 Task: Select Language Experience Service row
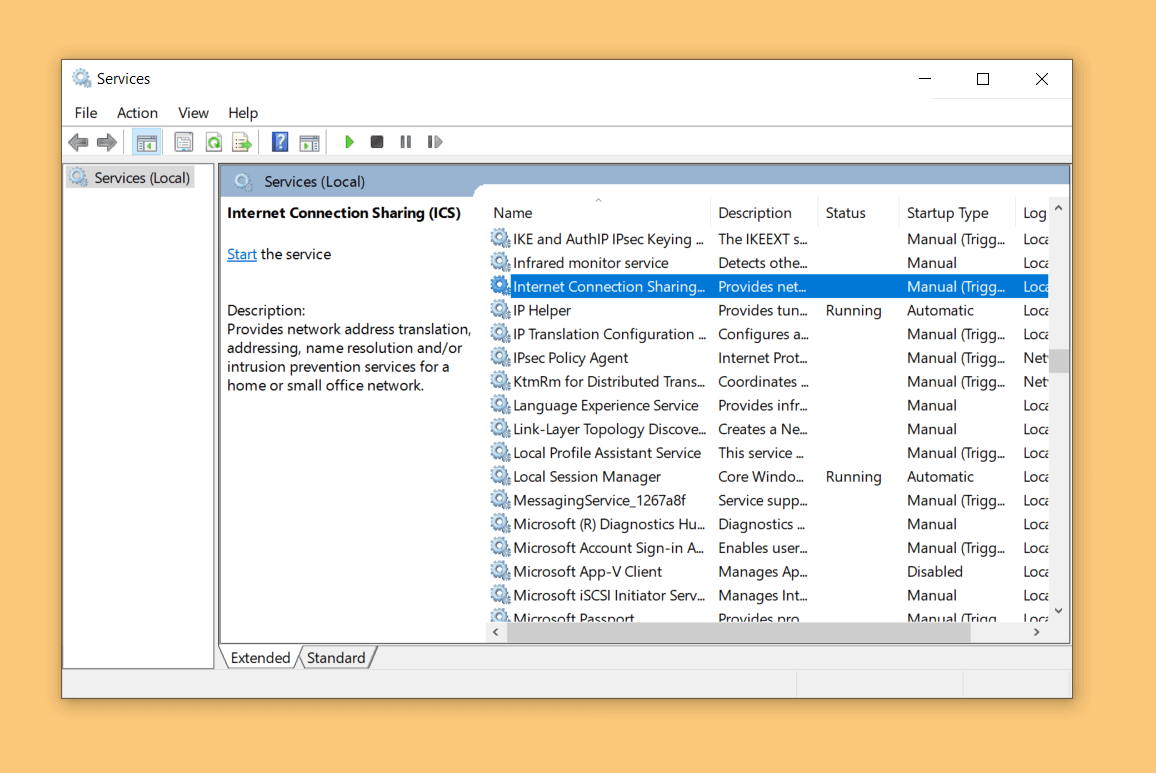pyautogui.click(x=768, y=405)
